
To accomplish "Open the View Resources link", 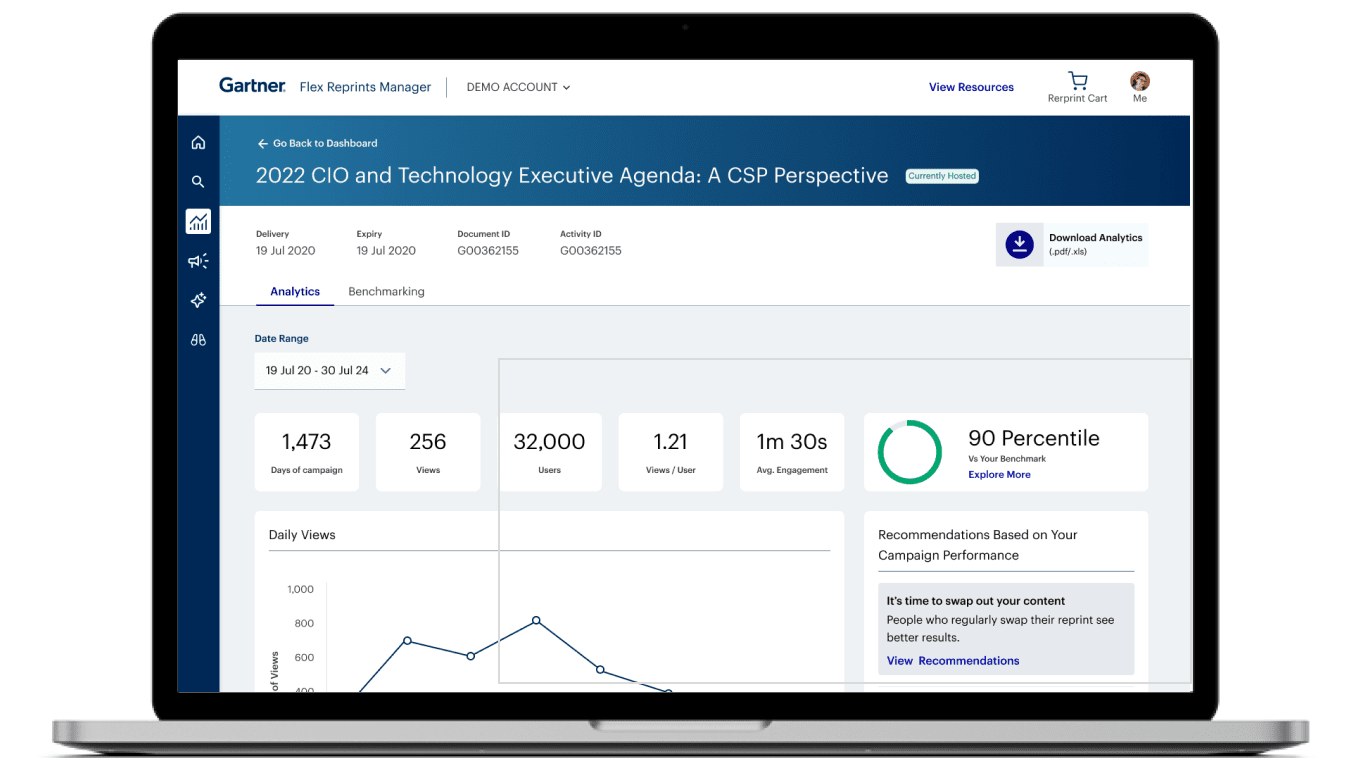I will [970, 87].
